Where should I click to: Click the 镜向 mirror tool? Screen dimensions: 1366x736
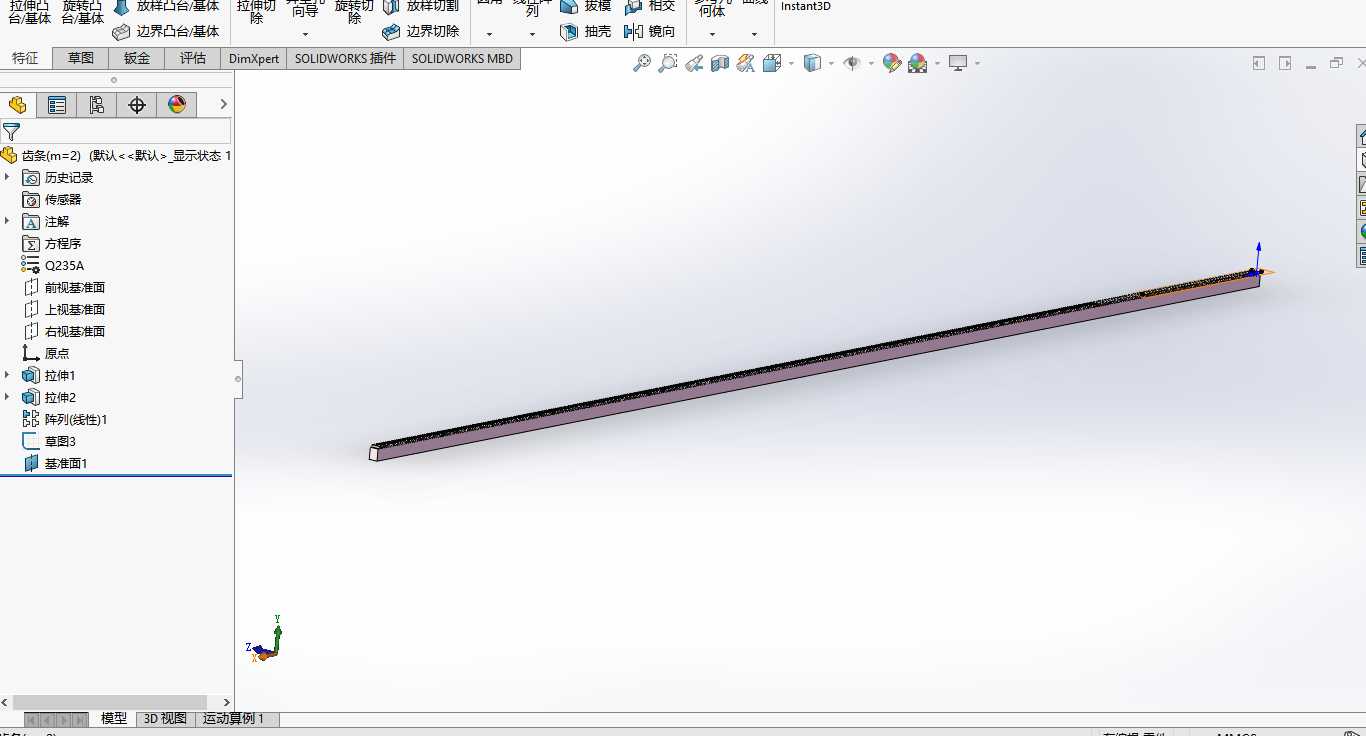click(x=649, y=31)
